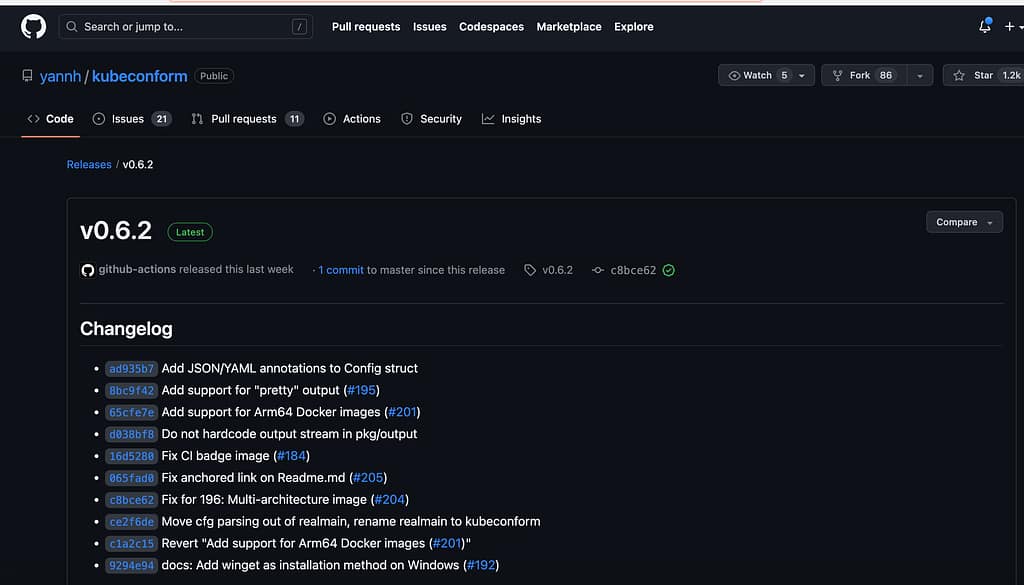Screen dimensions: 1024x585
Task: Open the Actions tab with circular play icon
Action: [329, 118]
